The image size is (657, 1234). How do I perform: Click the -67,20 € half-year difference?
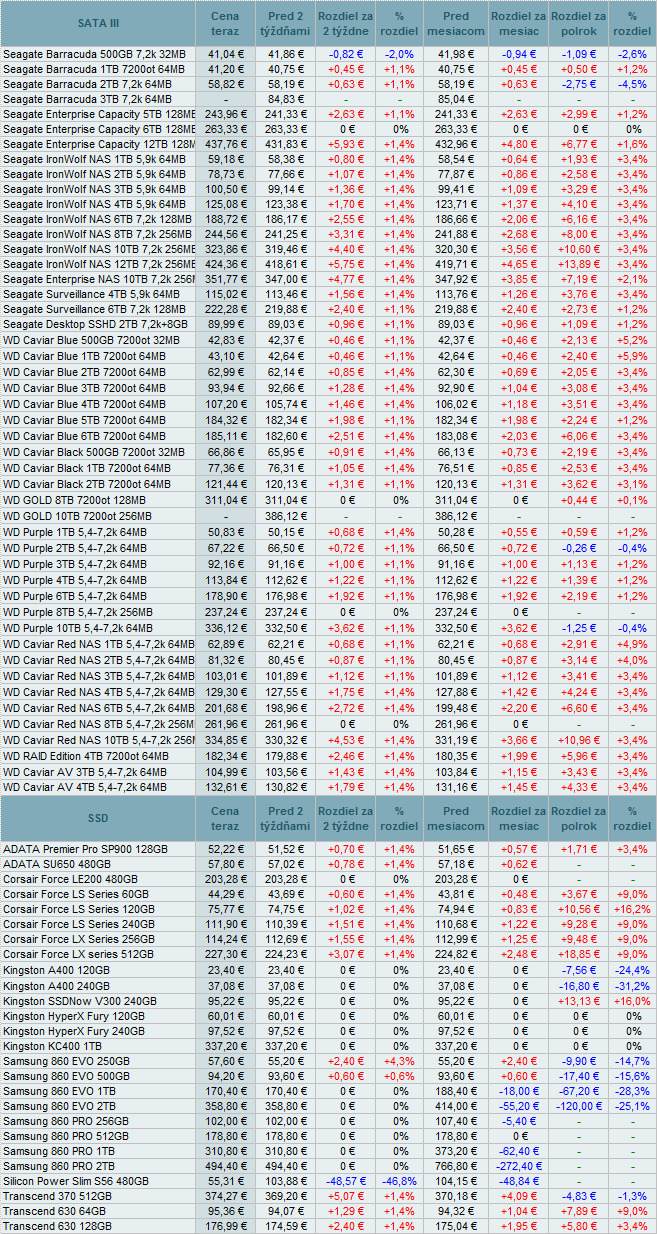(578, 1091)
